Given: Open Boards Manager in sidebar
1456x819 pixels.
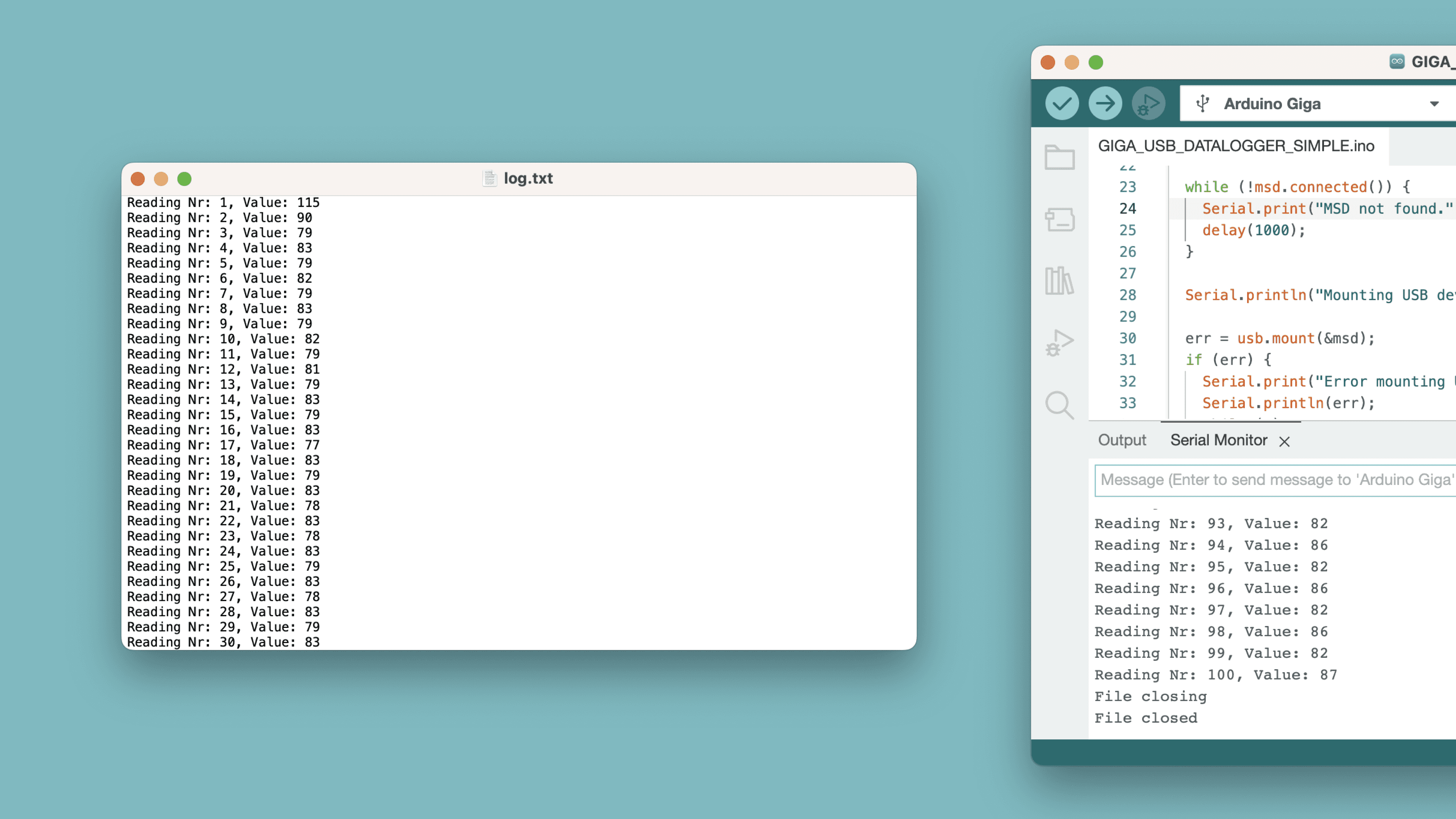Looking at the screenshot, I should click(1059, 219).
